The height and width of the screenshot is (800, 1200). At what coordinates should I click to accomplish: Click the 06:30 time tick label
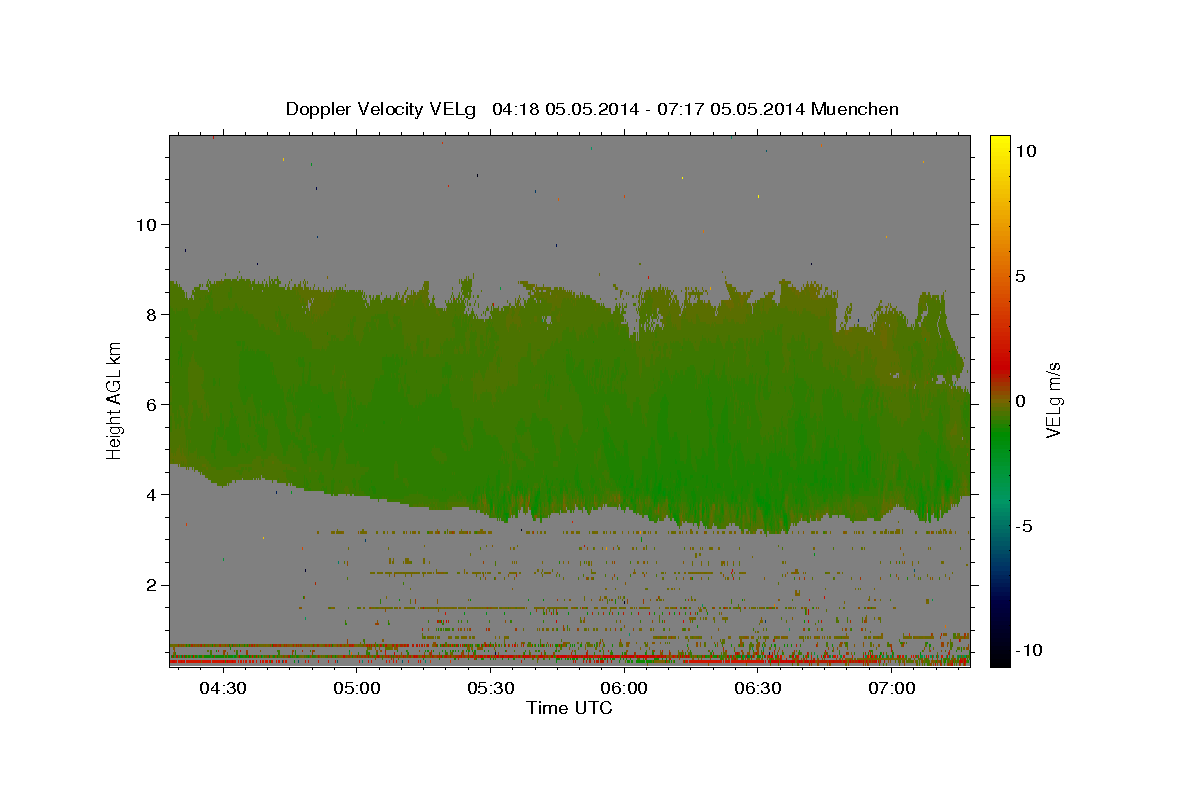click(x=758, y=688)
